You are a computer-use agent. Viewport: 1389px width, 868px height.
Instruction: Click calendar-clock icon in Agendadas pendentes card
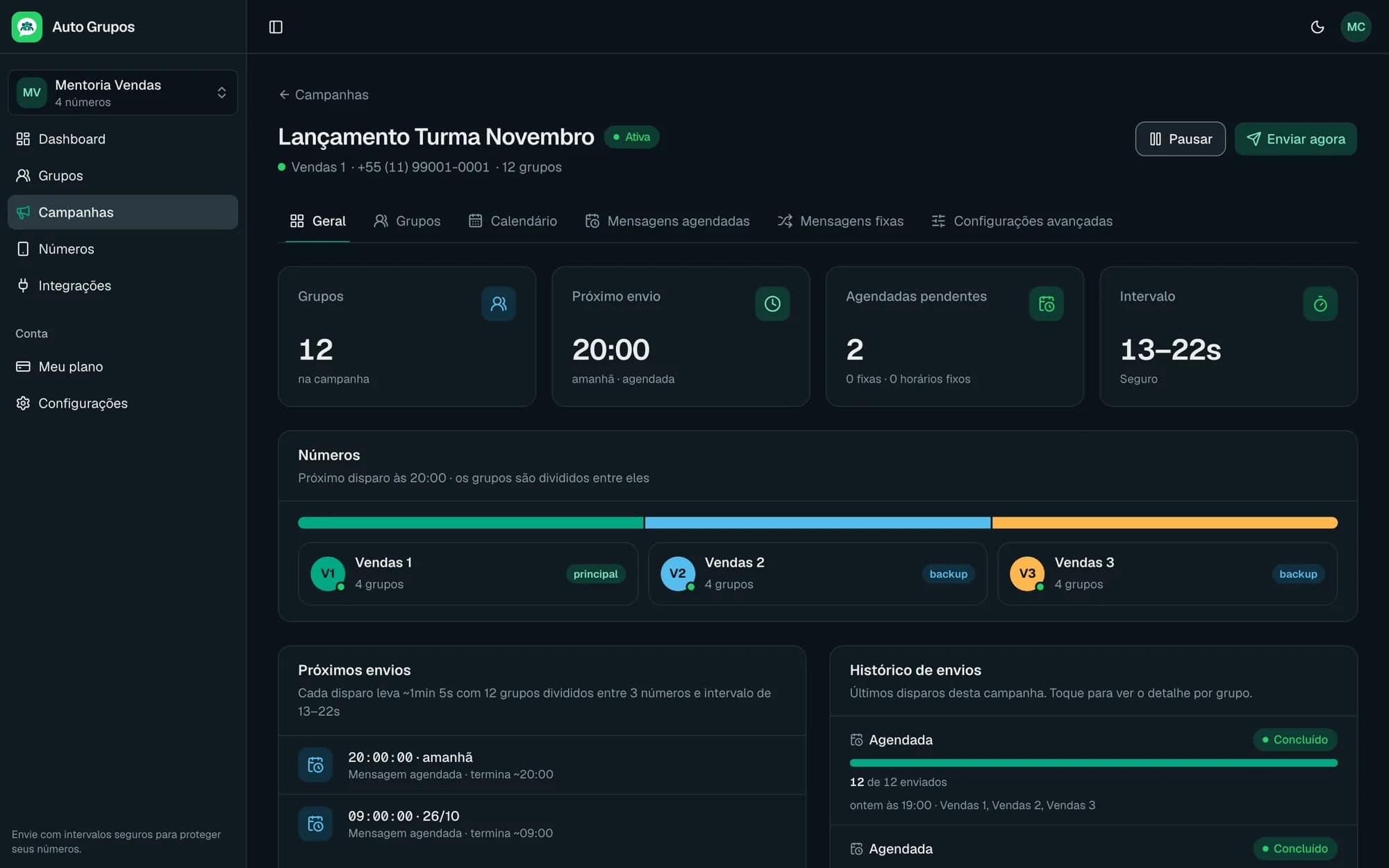1046,303
